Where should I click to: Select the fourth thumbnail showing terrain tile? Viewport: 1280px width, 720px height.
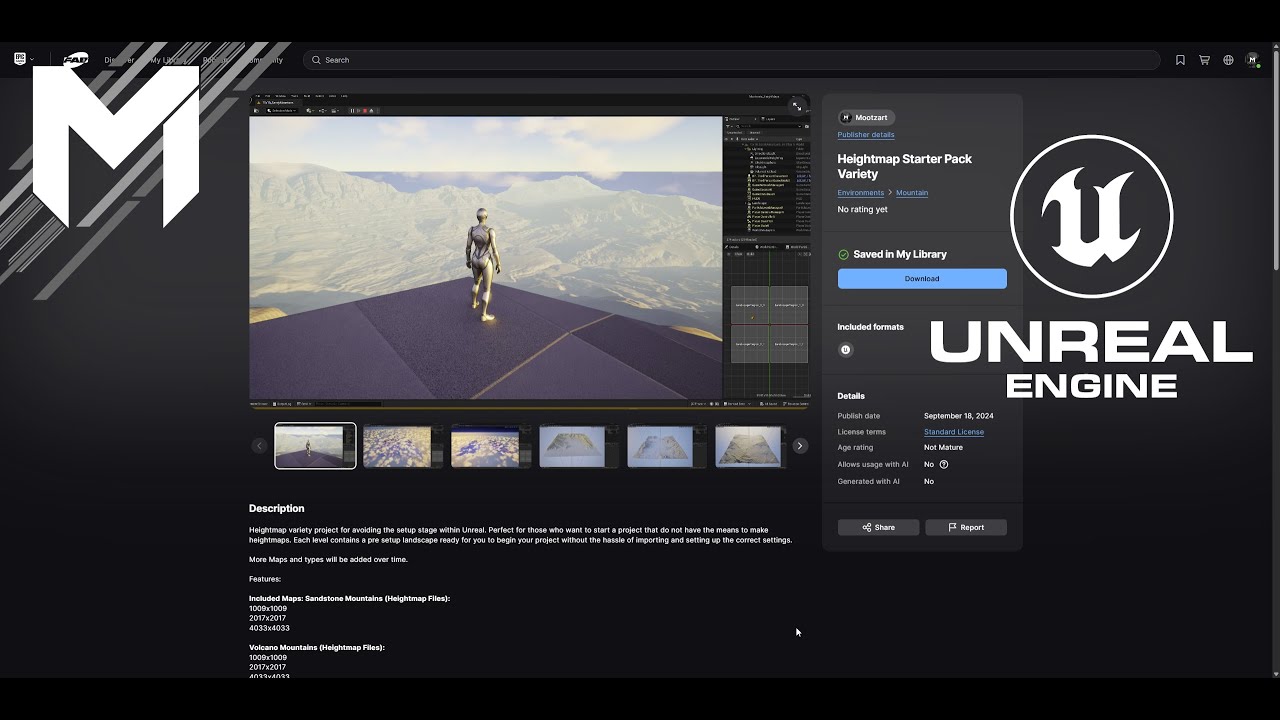pos(579,446)
